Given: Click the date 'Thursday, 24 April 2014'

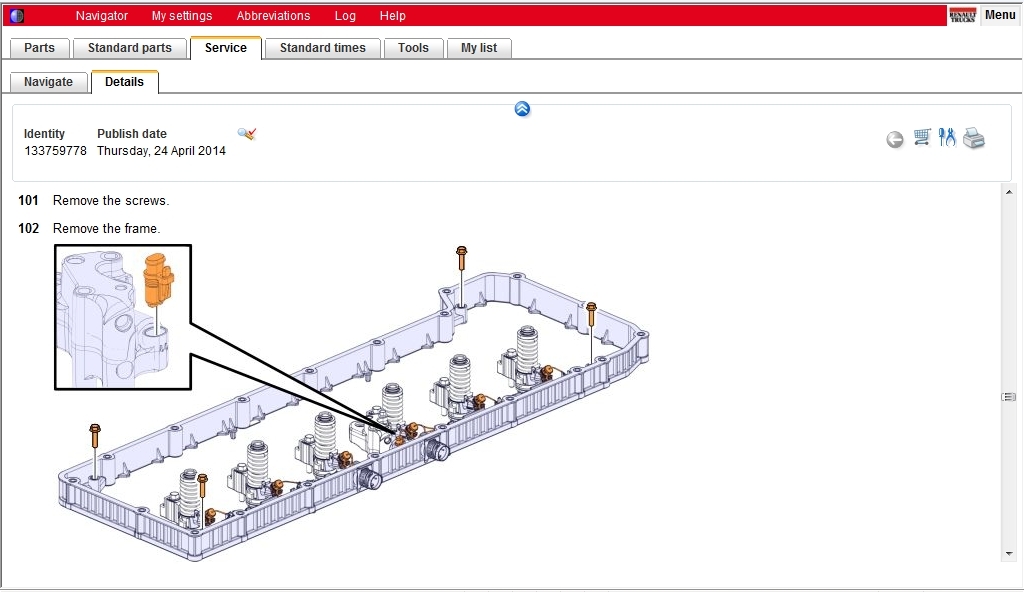Looking at the screenshot, I should [x=161, y=151].
